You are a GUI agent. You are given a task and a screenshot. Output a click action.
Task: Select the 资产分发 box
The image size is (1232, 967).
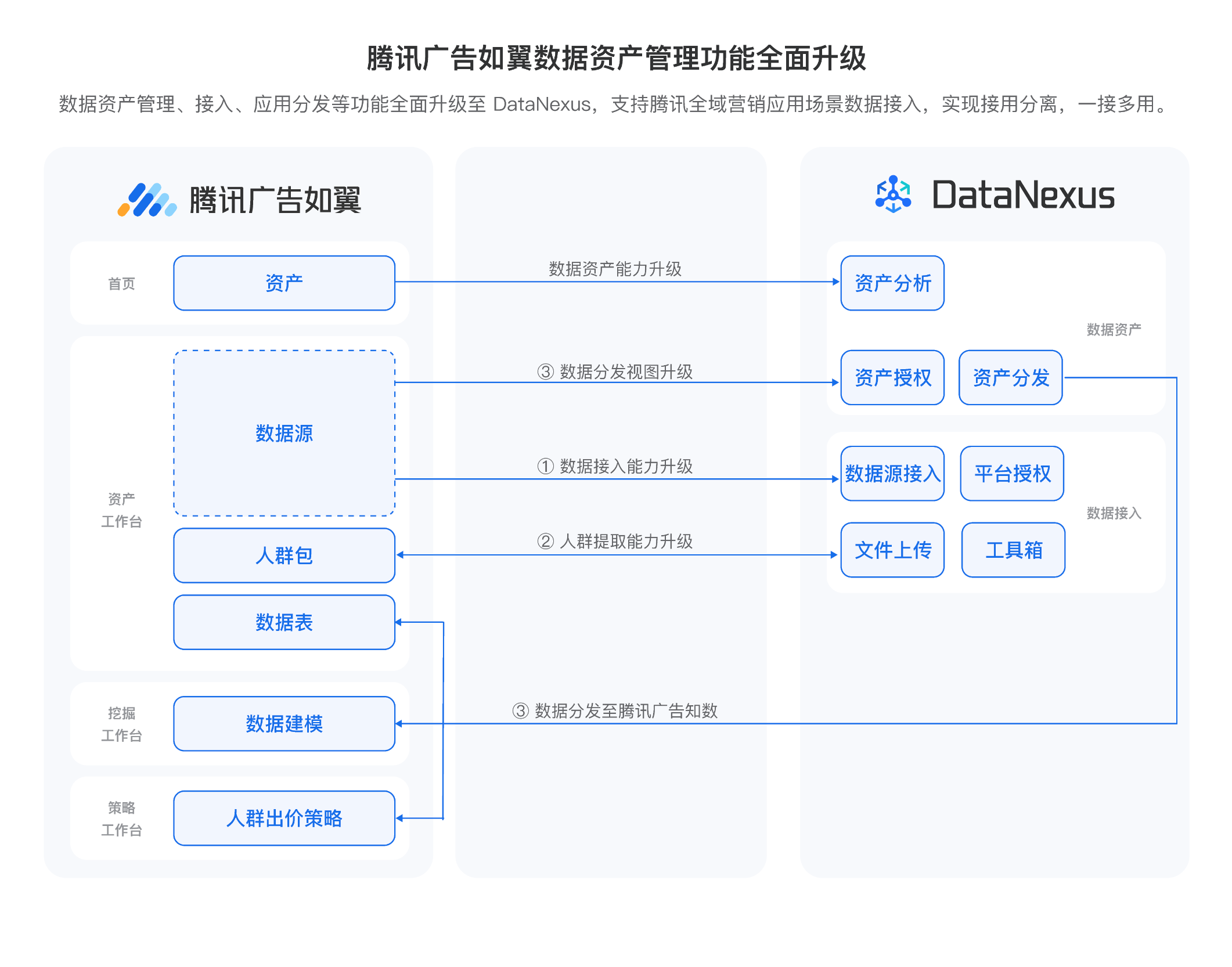click(1011, 378)
